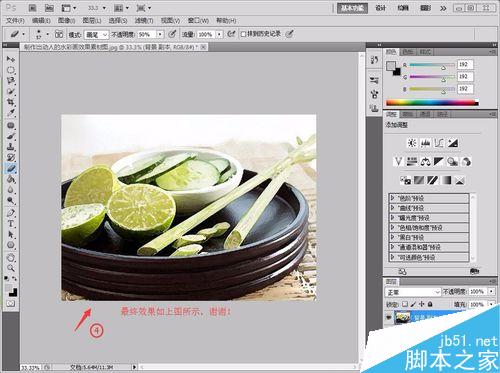Open the 图像(I) menu
Screen dimensions: 500x373
67,21
